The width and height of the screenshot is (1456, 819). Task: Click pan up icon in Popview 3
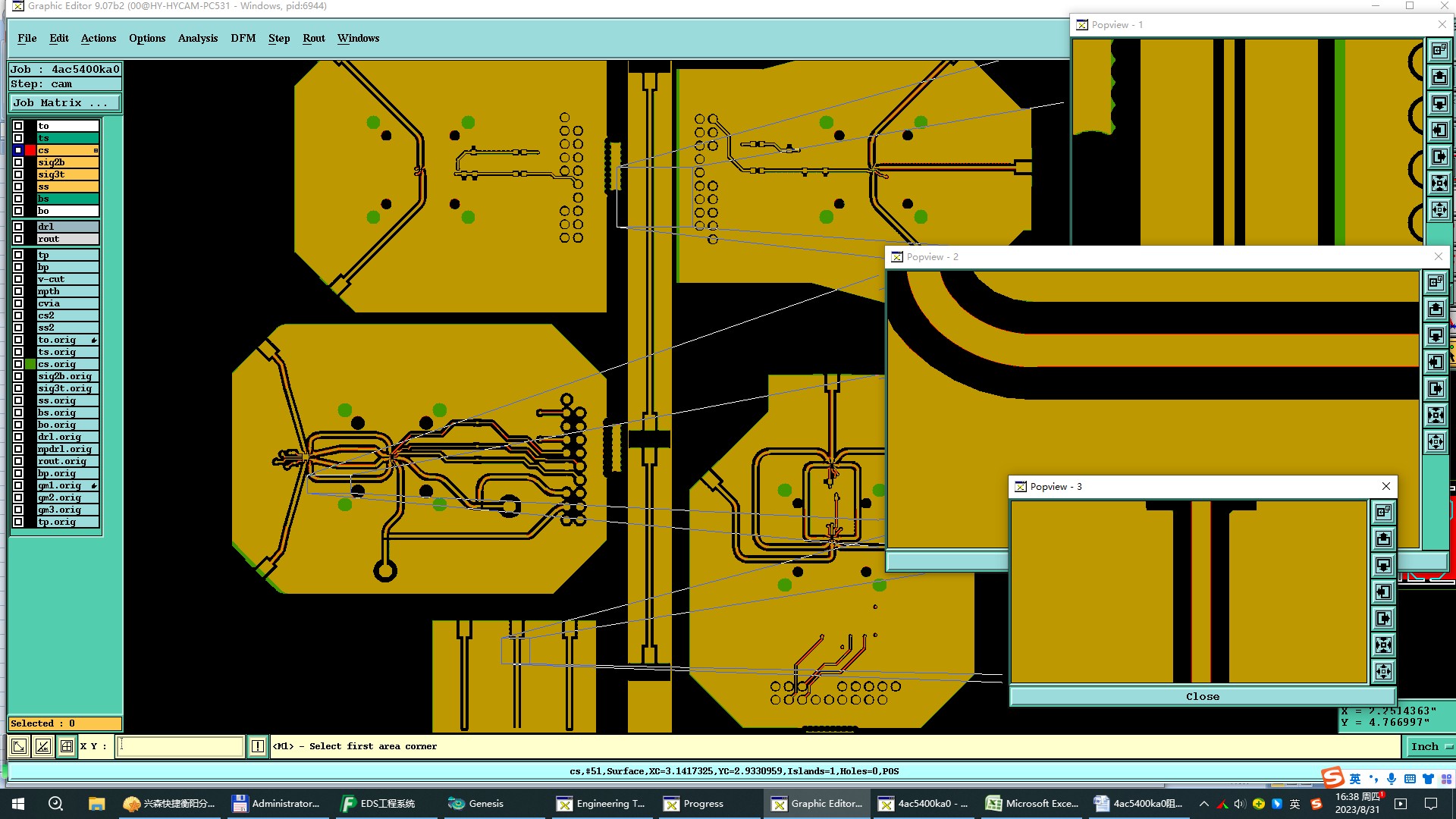click(1383, 539)
